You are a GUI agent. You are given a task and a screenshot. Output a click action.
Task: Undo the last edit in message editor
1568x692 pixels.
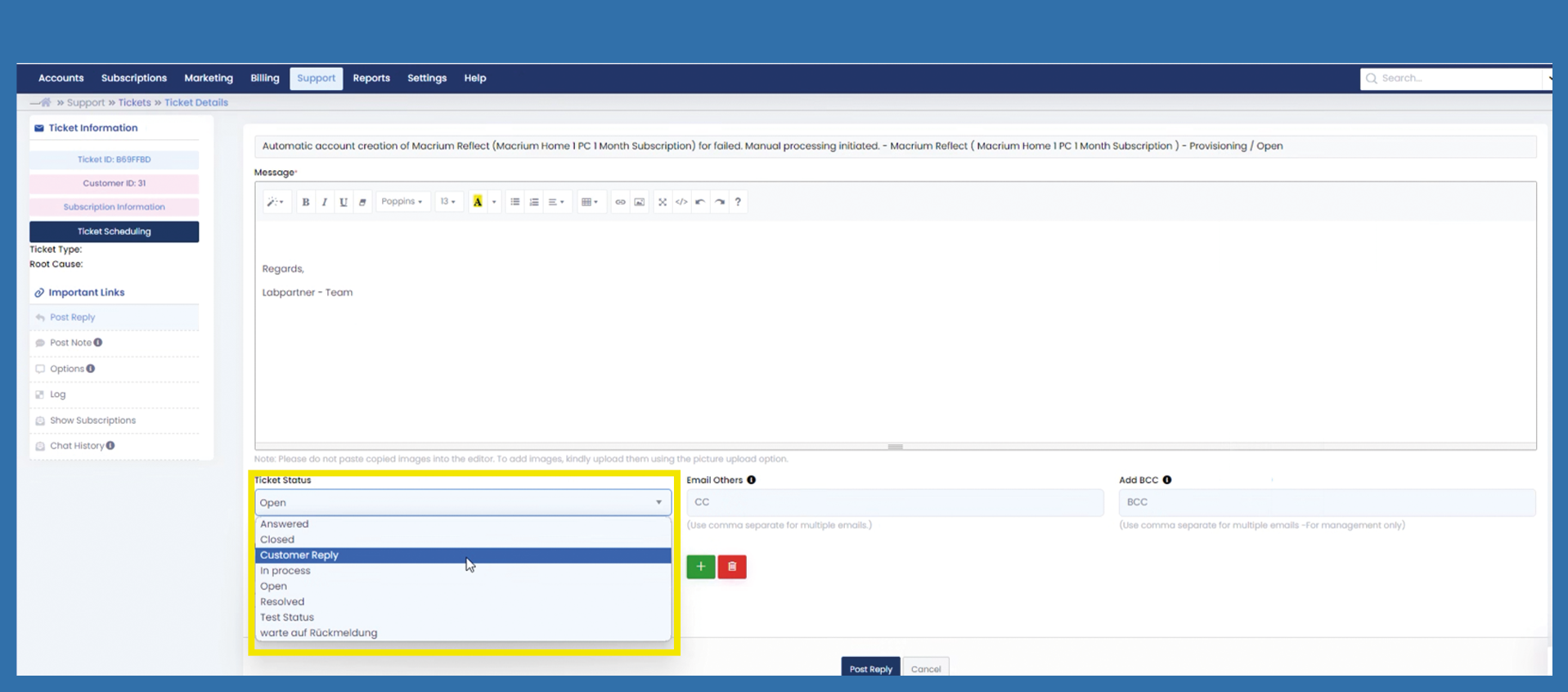point(700,202)
